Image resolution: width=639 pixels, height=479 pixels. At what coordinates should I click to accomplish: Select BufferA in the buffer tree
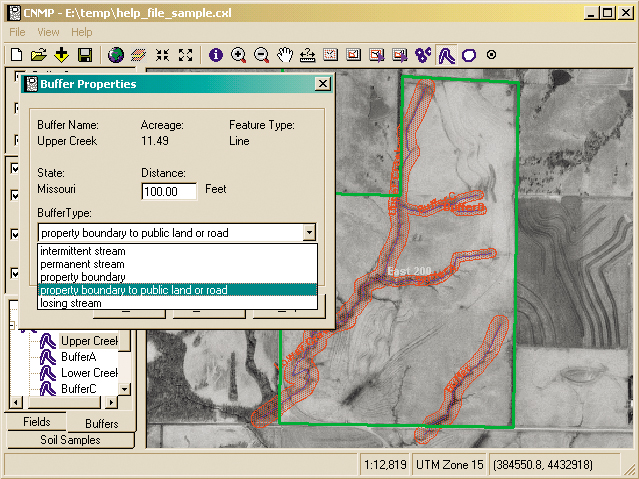pyautogui.click(x=78, y=356)
